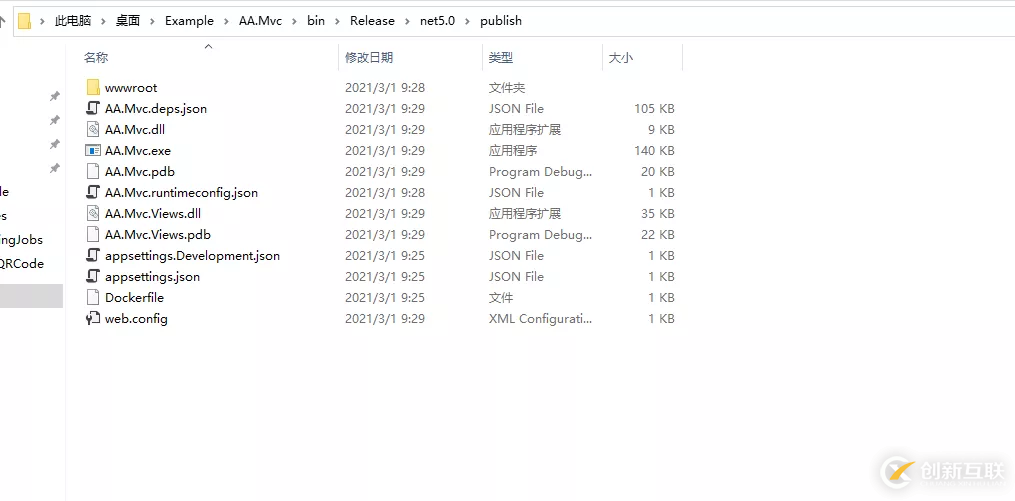Click the 文件夹 type of wwwroot
The height and width of the screenshot is (501, 1015).
tap(507, 87)
